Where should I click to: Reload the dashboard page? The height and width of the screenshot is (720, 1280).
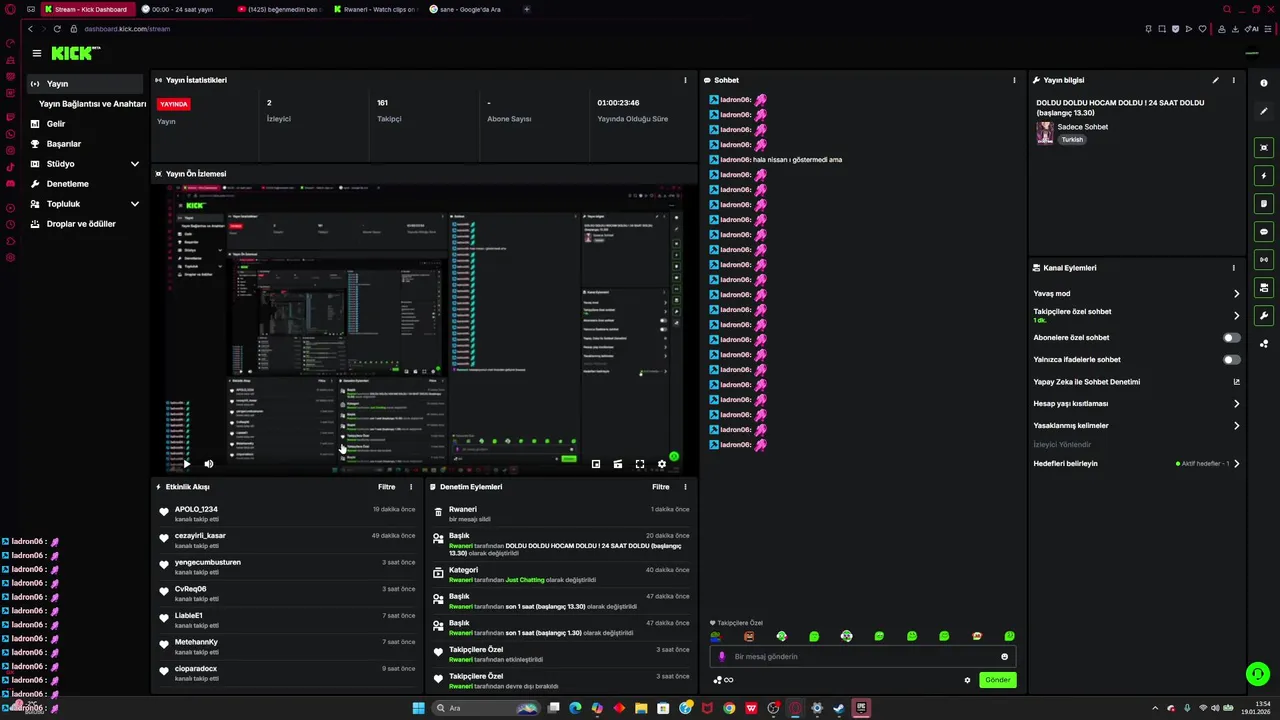pyautogui.click(x=57, y=29)
